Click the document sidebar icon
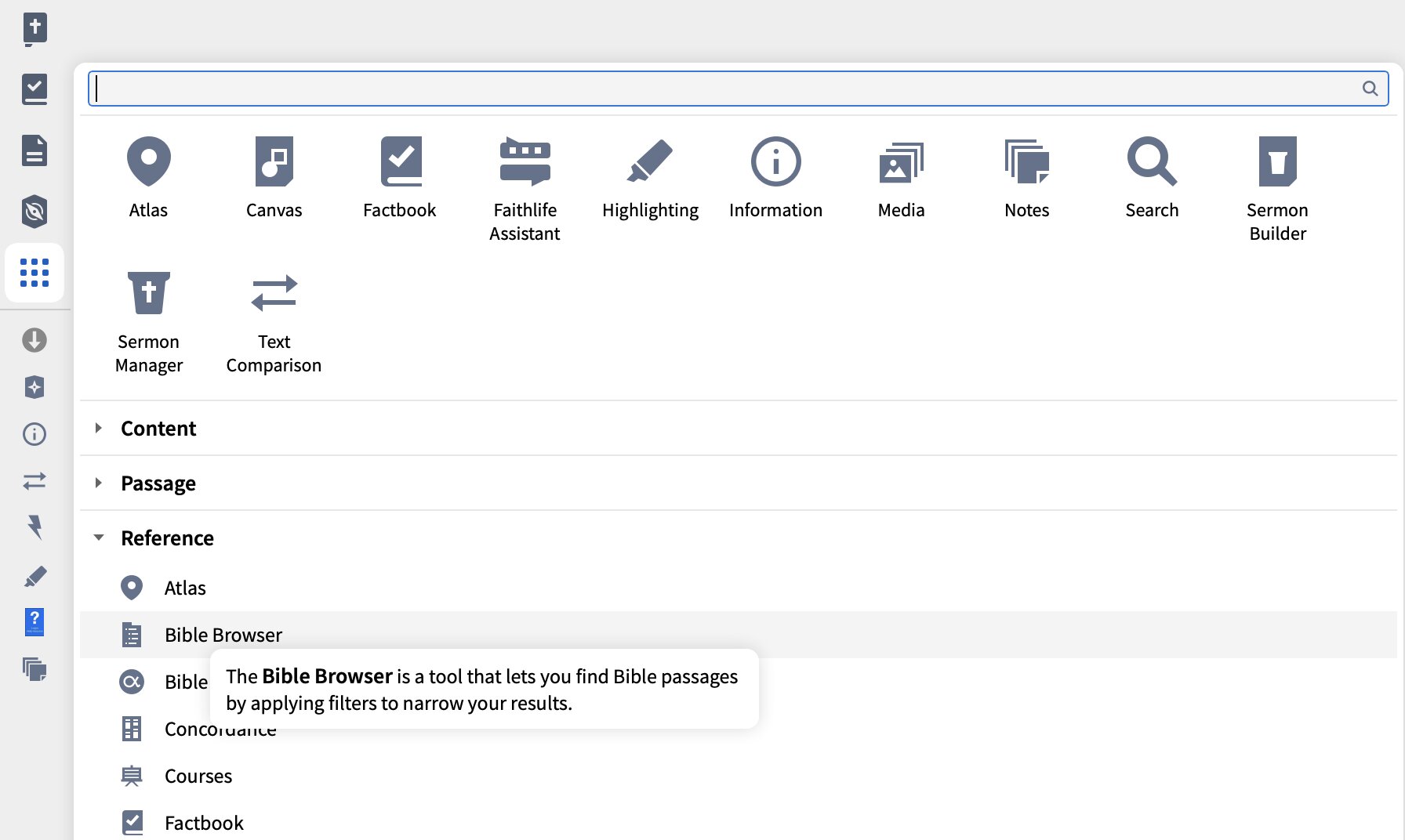The width and height of the screenshot is (1405, 840). (x=34, y=150)
